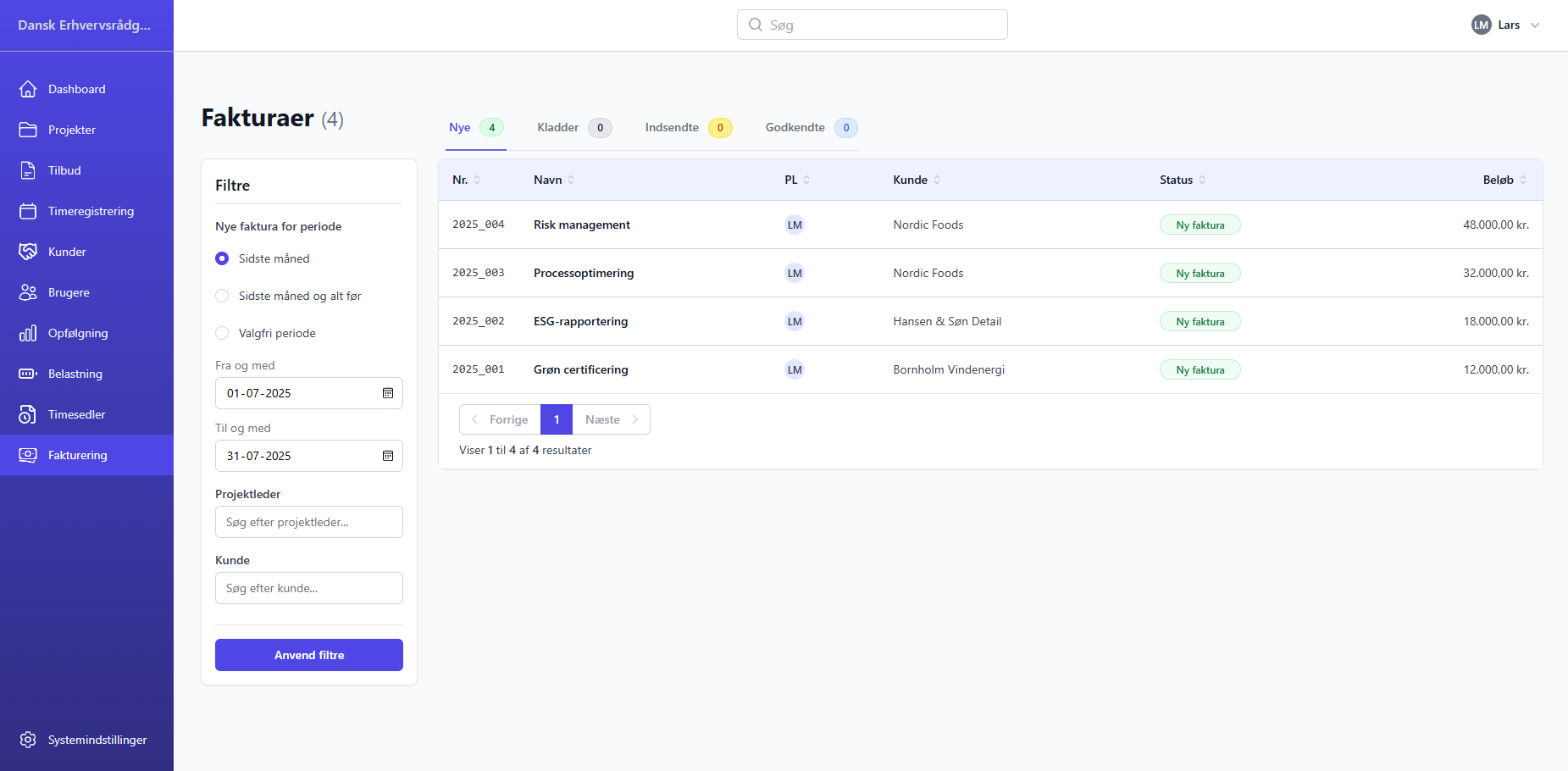Click the Fakturering banknote icon
Screen dimensions: 1568x771
[x=28, y=455]
